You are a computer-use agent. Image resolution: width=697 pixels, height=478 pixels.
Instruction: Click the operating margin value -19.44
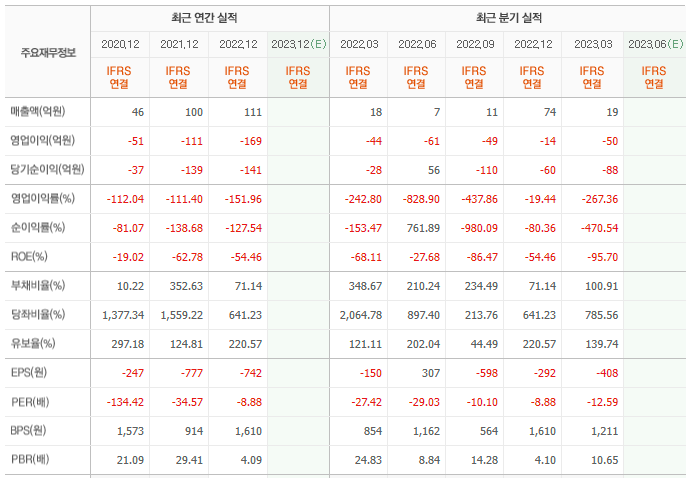(540, 199)
